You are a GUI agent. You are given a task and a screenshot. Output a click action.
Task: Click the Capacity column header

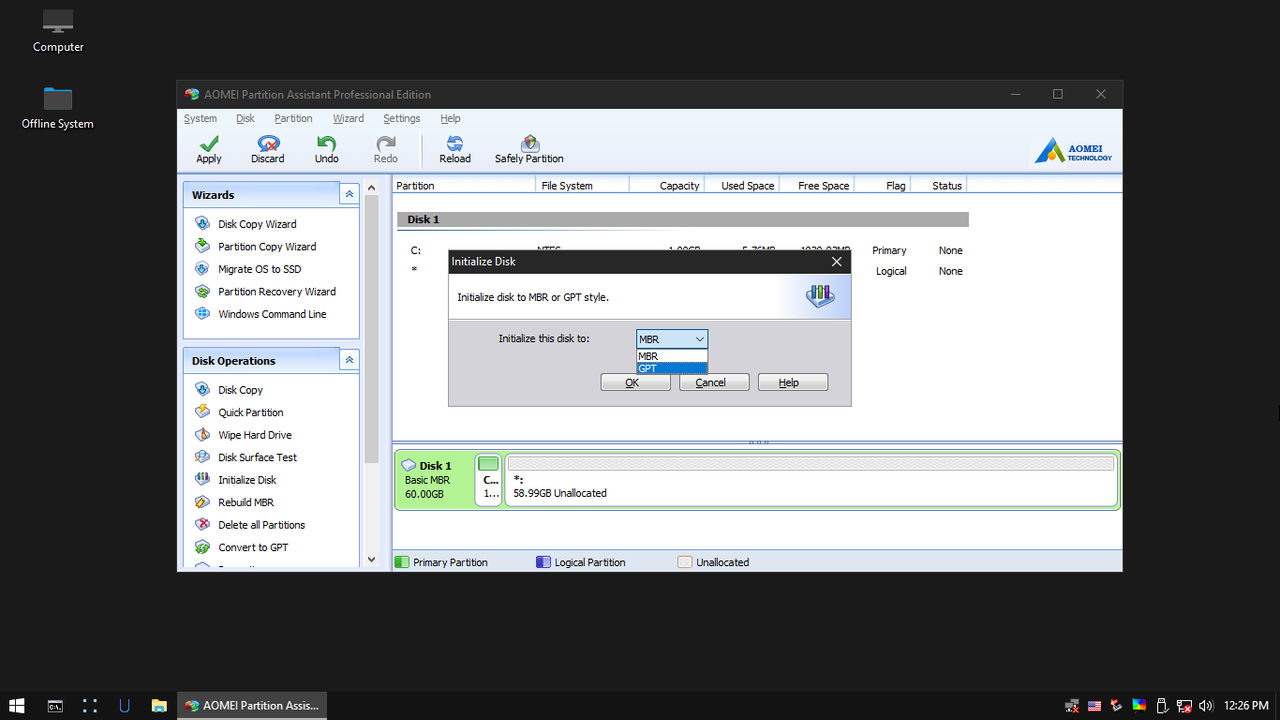667,185
